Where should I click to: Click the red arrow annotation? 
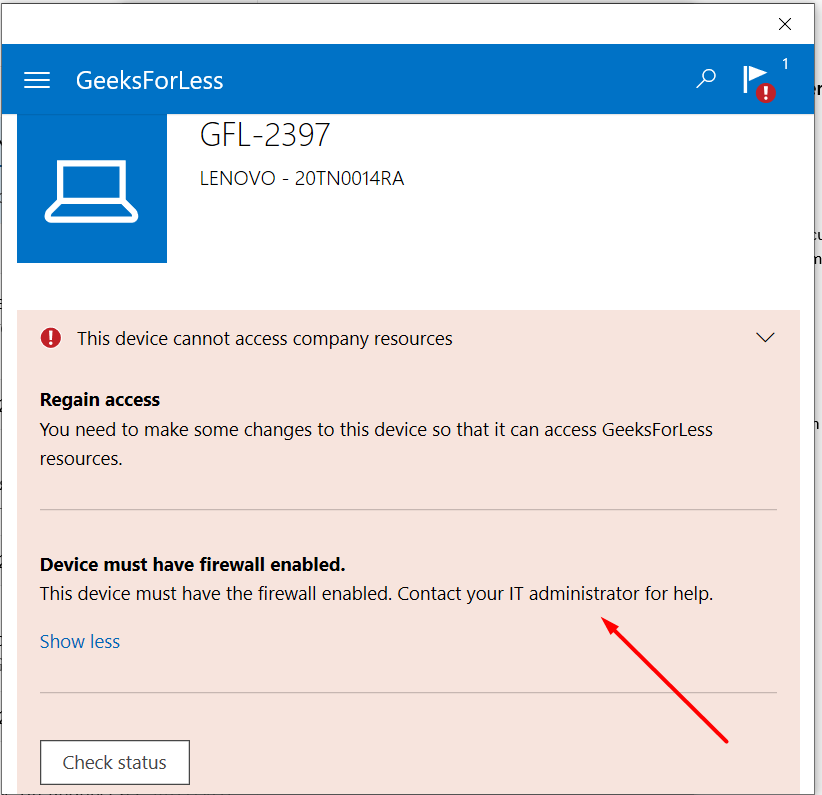point(665,680)
